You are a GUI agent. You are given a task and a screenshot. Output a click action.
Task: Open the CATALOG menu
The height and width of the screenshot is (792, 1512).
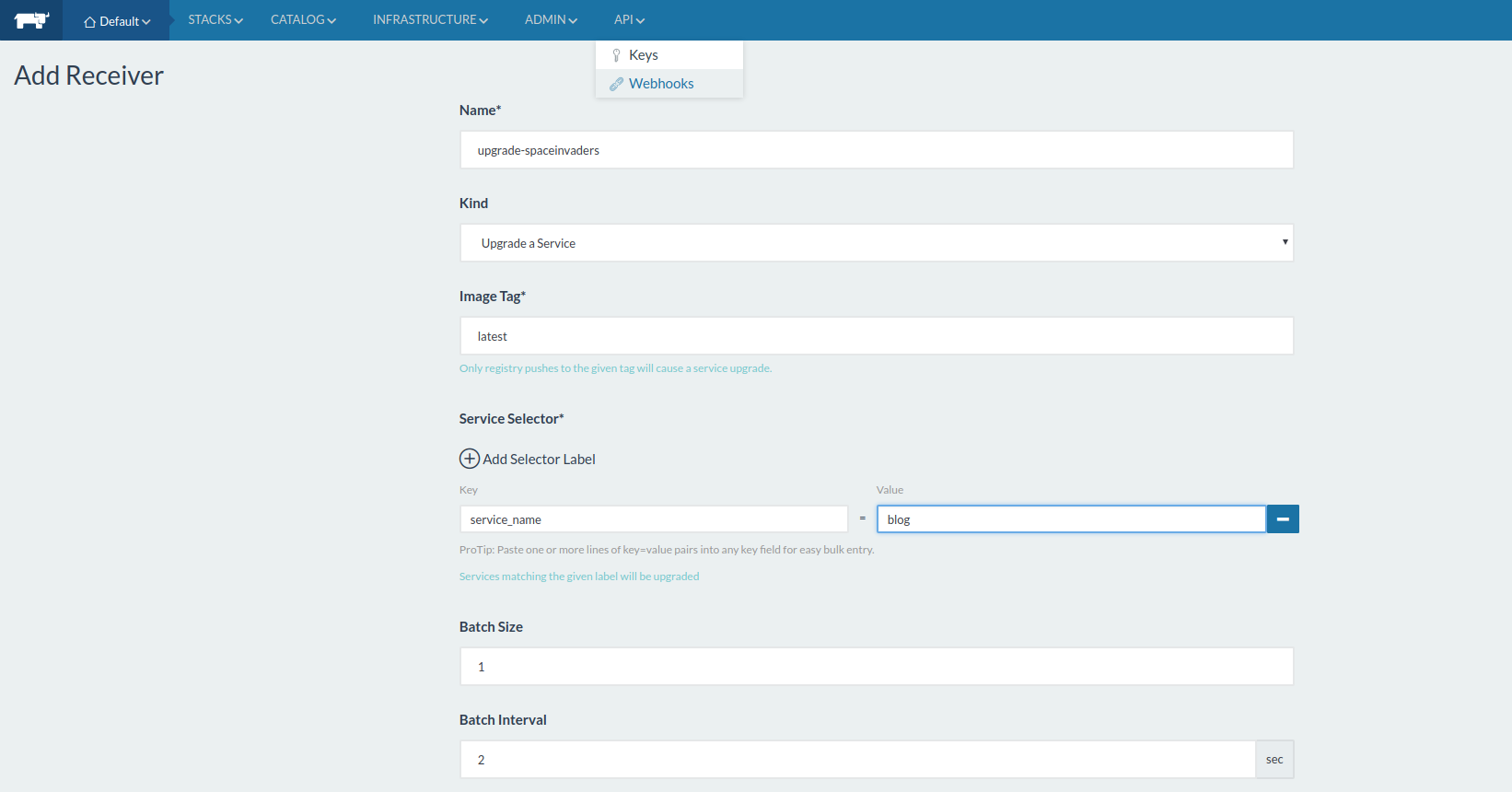(303, 19)
